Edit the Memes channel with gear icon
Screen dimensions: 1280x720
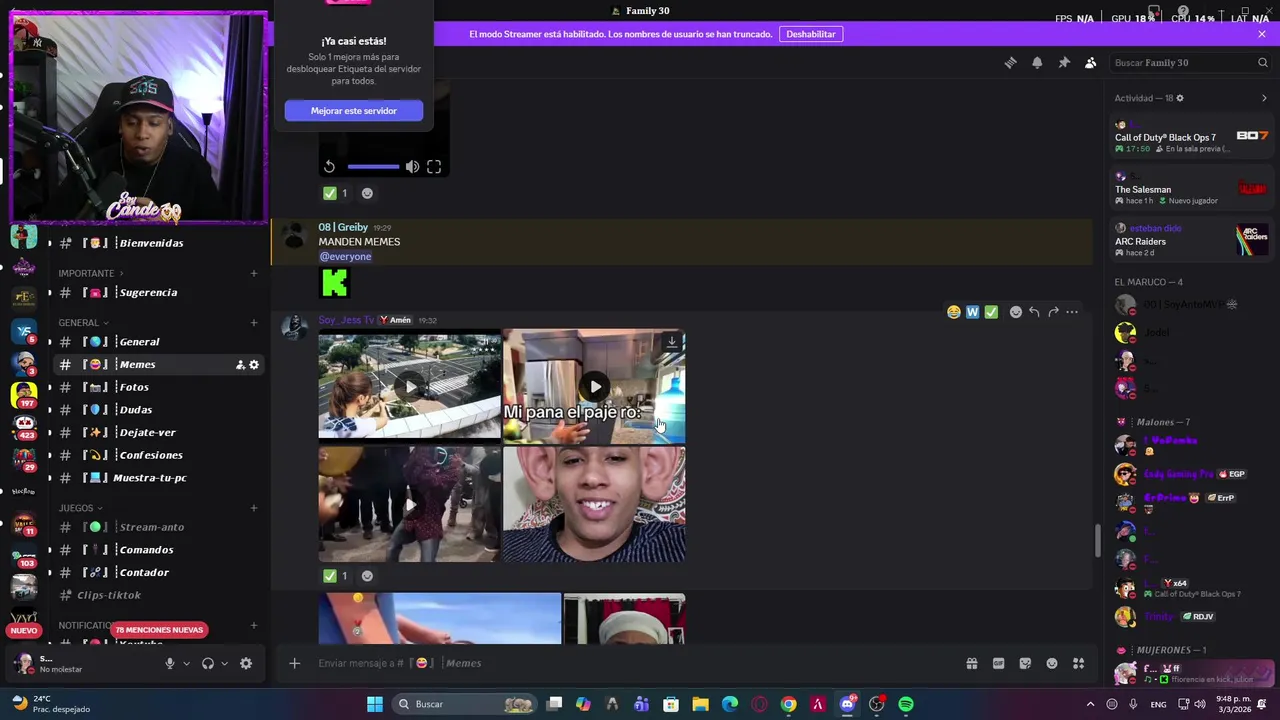click(x=254, y=365)
